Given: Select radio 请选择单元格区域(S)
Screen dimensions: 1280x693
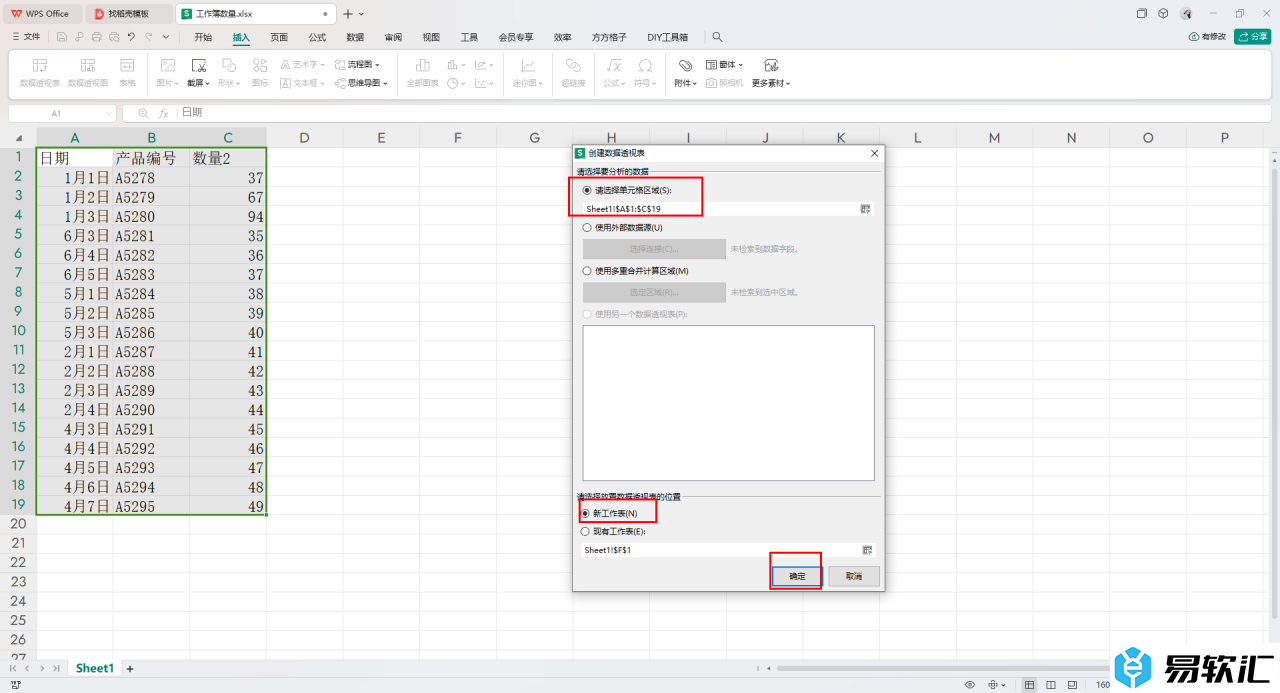Looking at the screenshot, I should (587, 190).
